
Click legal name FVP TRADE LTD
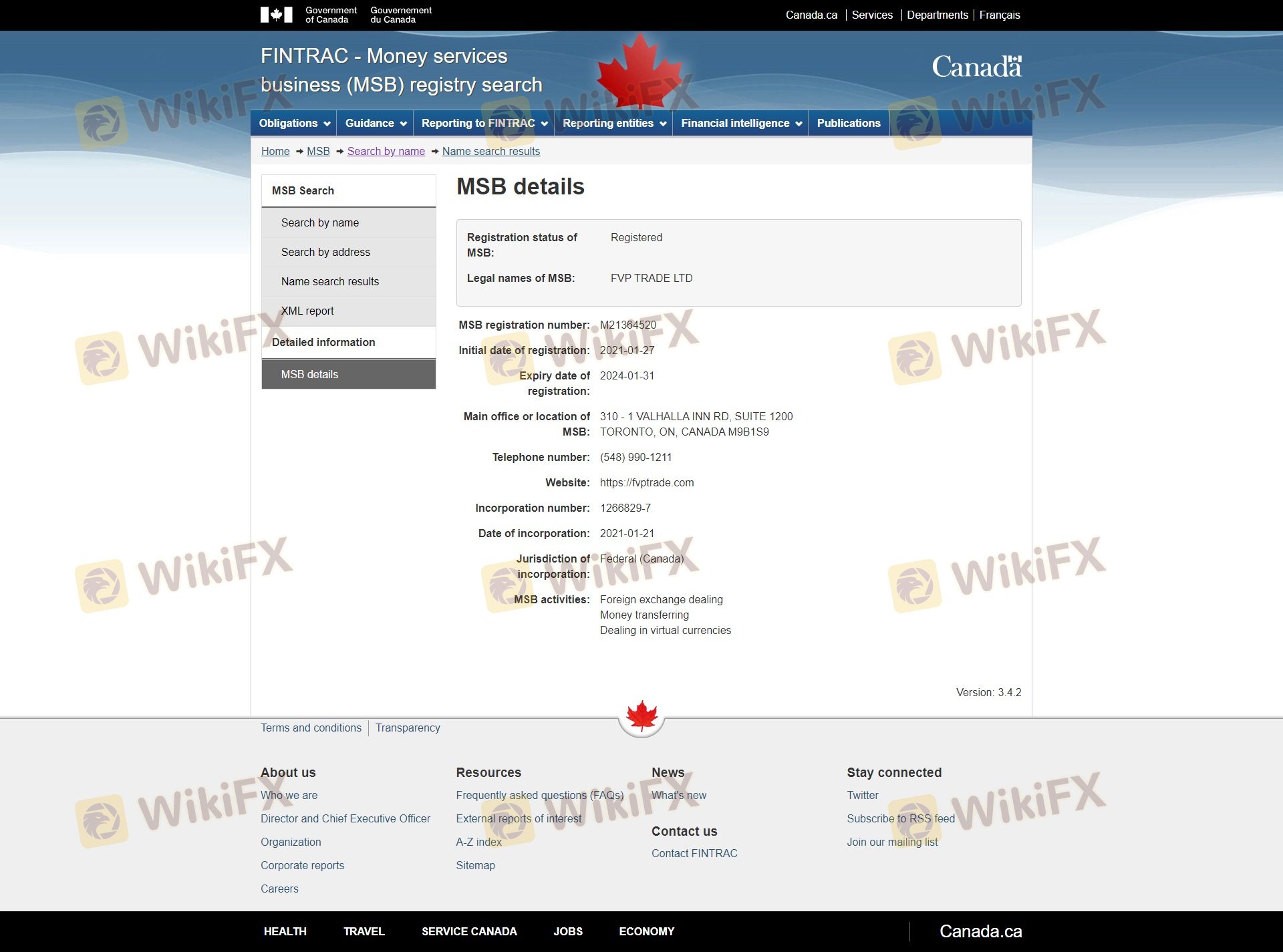click(x=651, y=278)
